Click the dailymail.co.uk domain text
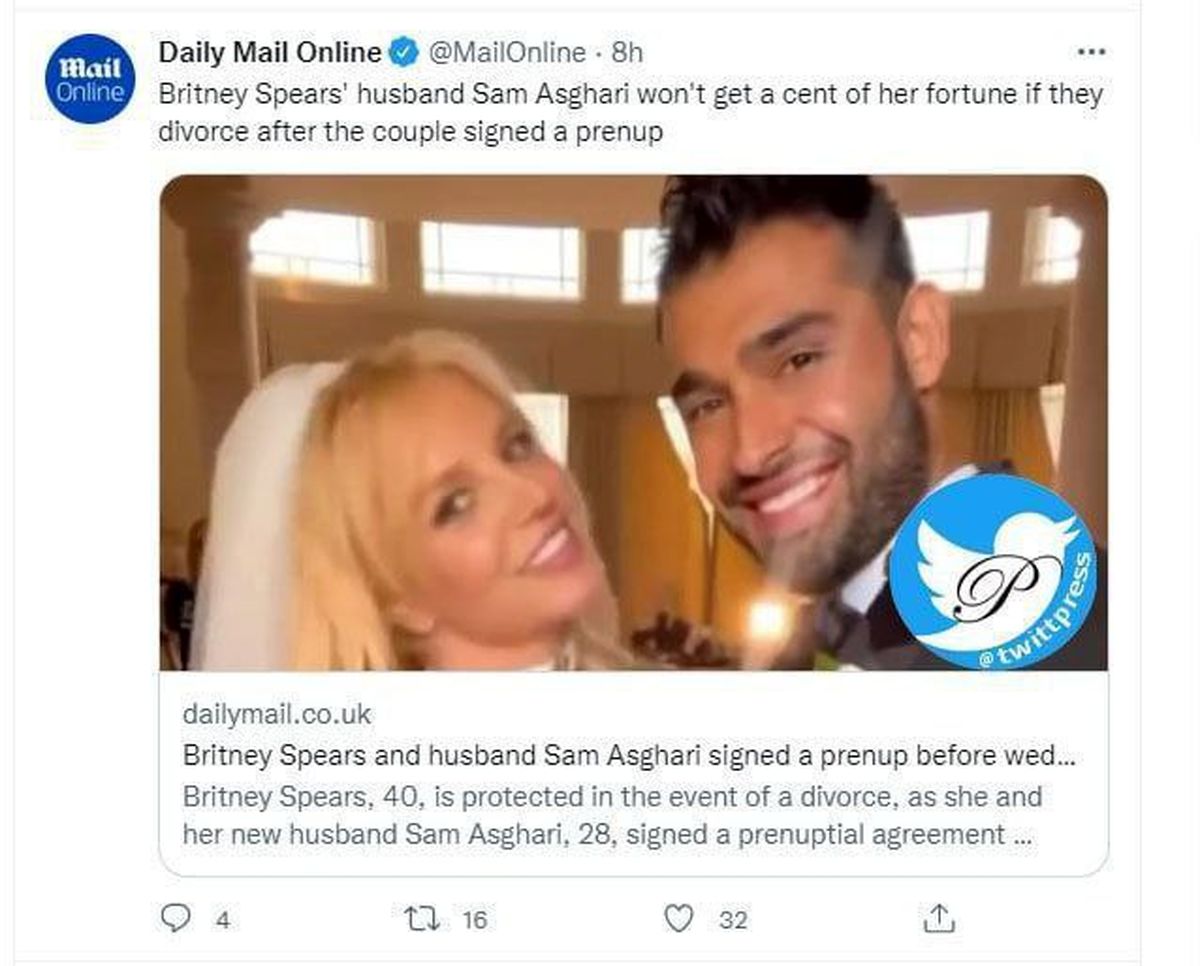This screenshot has height=966, width=1200. coord(277,714)
